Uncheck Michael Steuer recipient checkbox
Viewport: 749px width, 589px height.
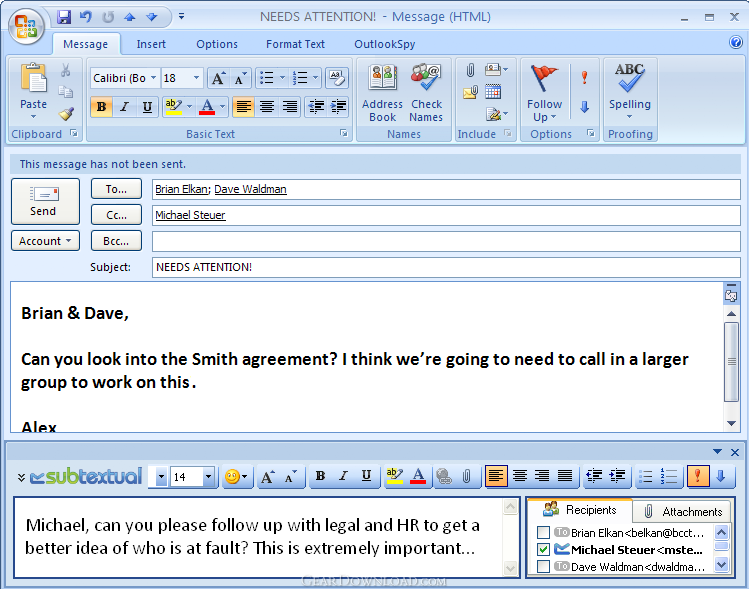pos(543,549)
